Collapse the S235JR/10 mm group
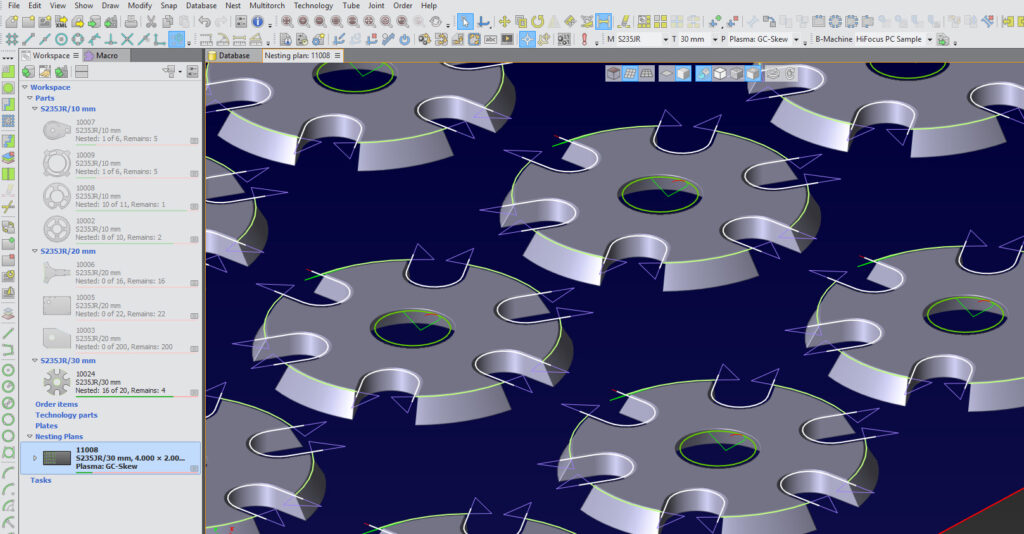 coord(35,109)
